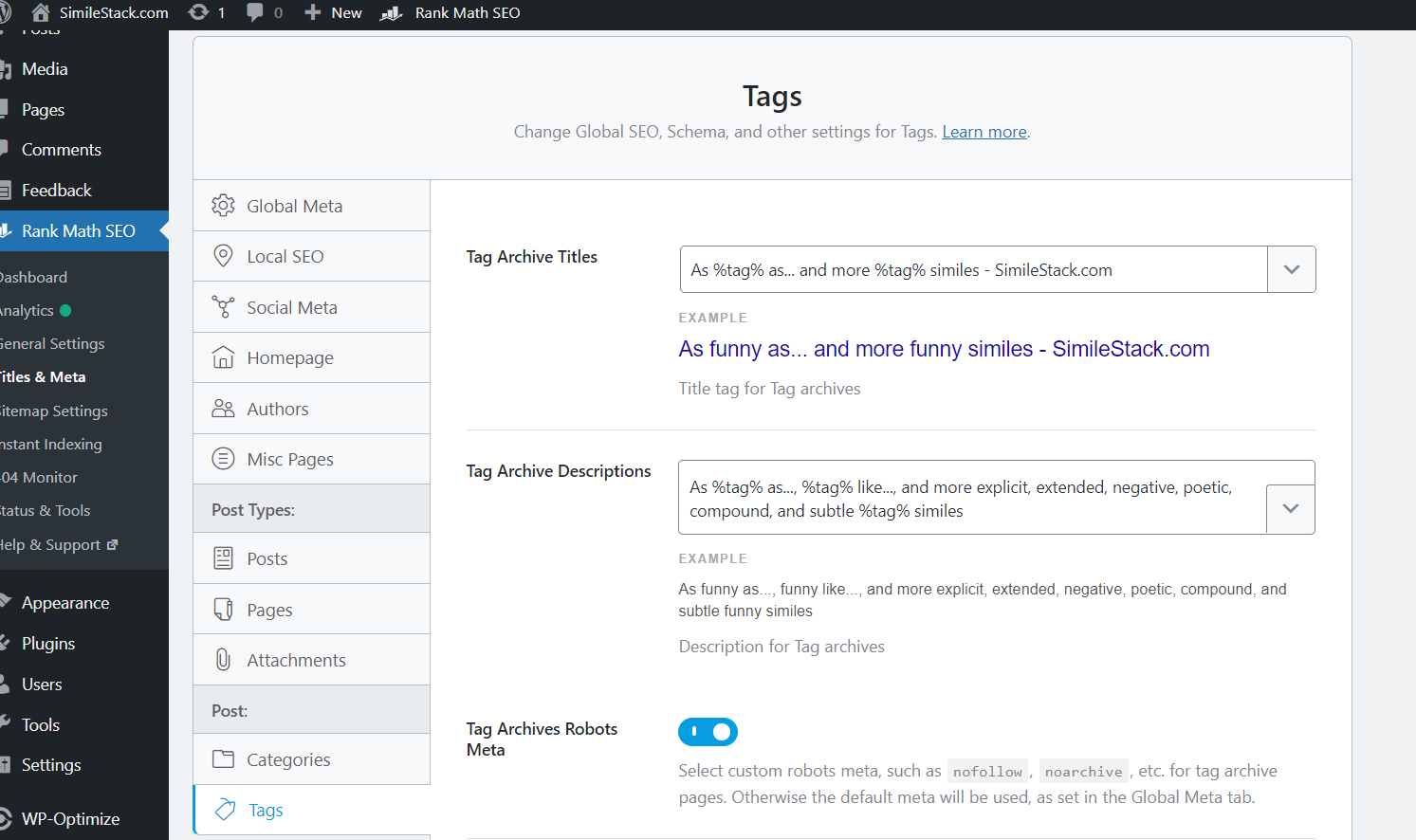
Task: Click the Misc Pages icon
Action: pyautogui.click(x=223, y=459)
